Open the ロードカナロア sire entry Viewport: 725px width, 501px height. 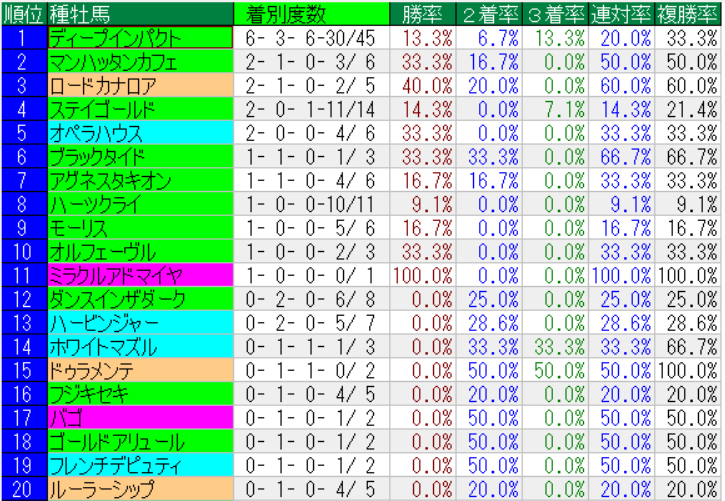[x=140, y=85]
